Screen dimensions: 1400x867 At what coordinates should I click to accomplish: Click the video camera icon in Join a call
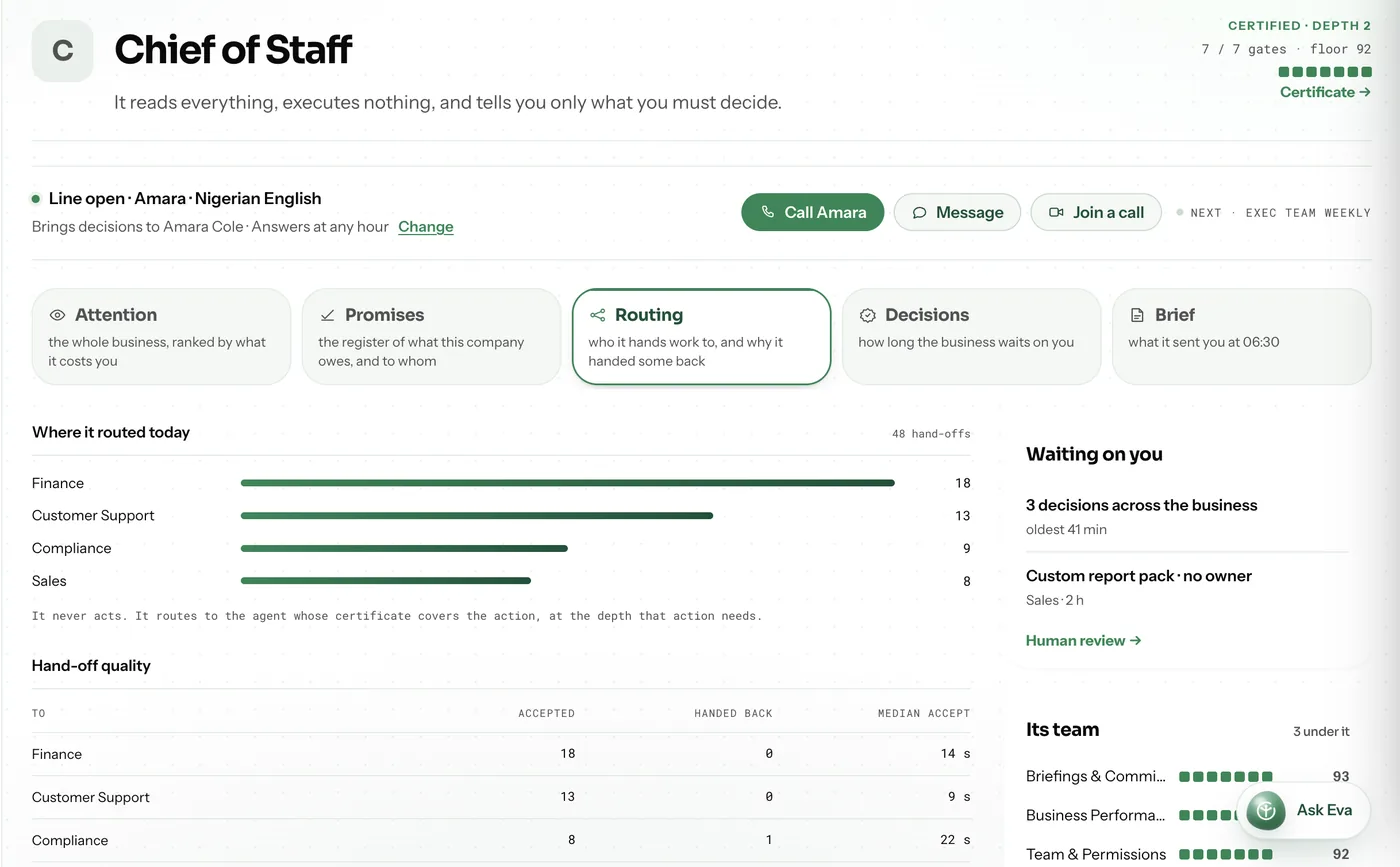1056,212
